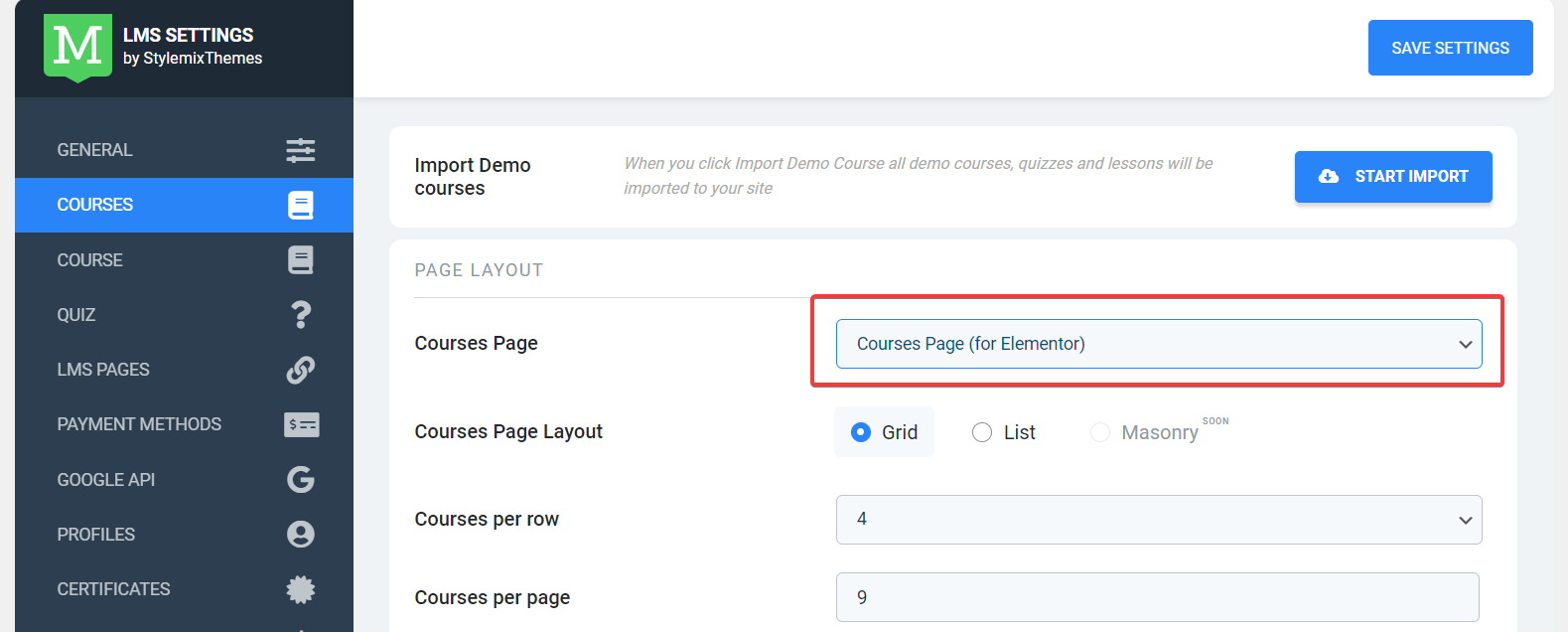Click the Payment Methods card icon

(x=301, y=424)
